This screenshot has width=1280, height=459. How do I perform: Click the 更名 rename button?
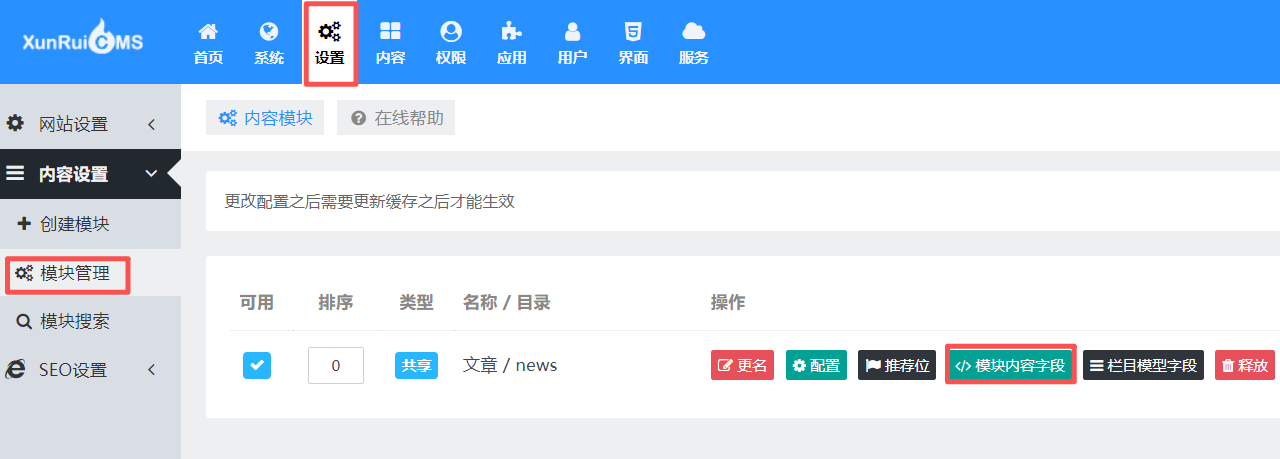point(742,365)
